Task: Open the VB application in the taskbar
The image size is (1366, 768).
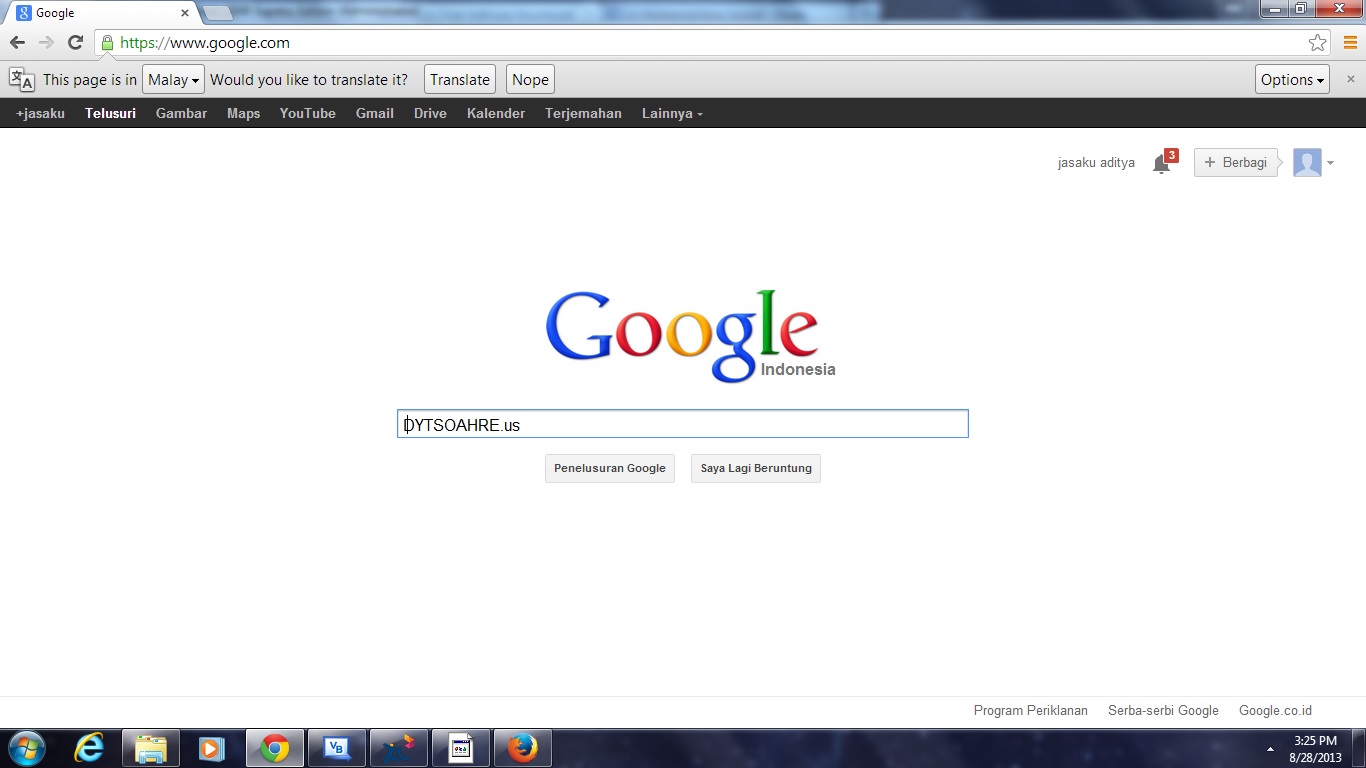Action: point(337,748)
